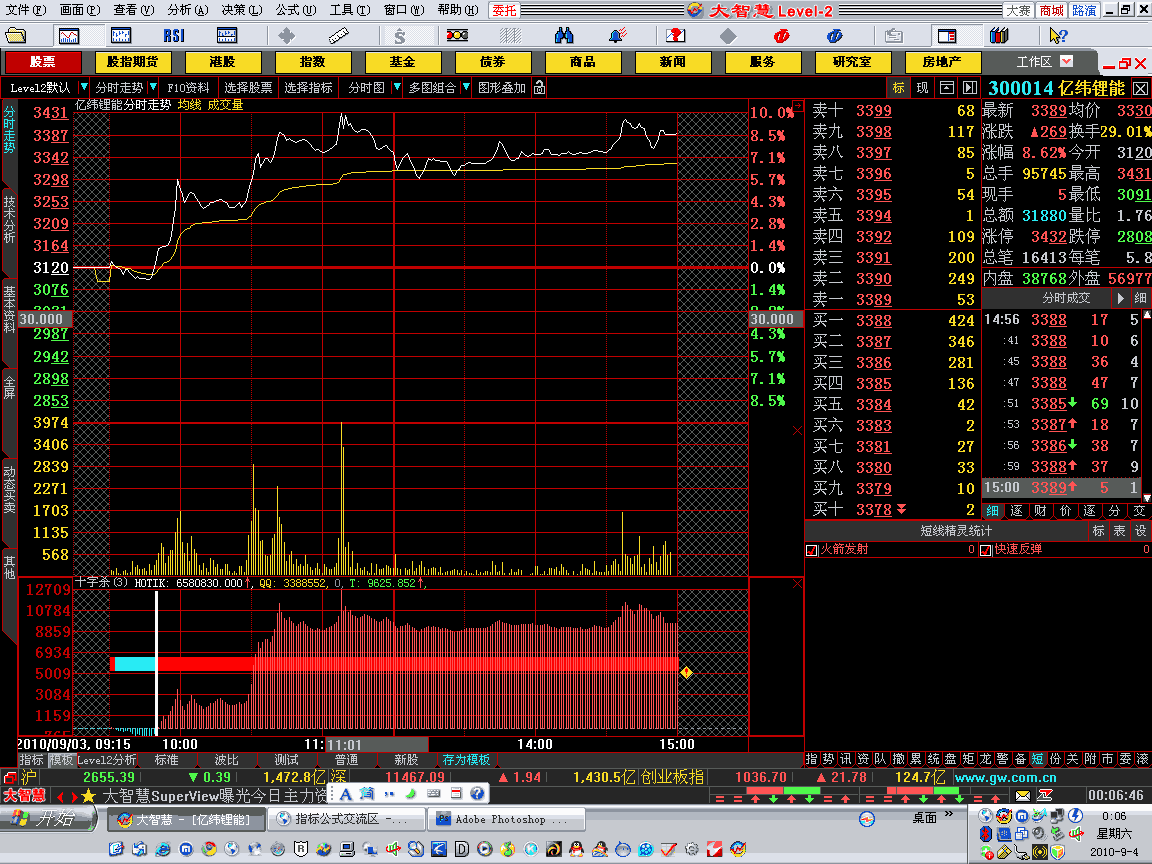Click the 选择指标 button
The height and width of the screenshot is (864, 1152).
309,87
